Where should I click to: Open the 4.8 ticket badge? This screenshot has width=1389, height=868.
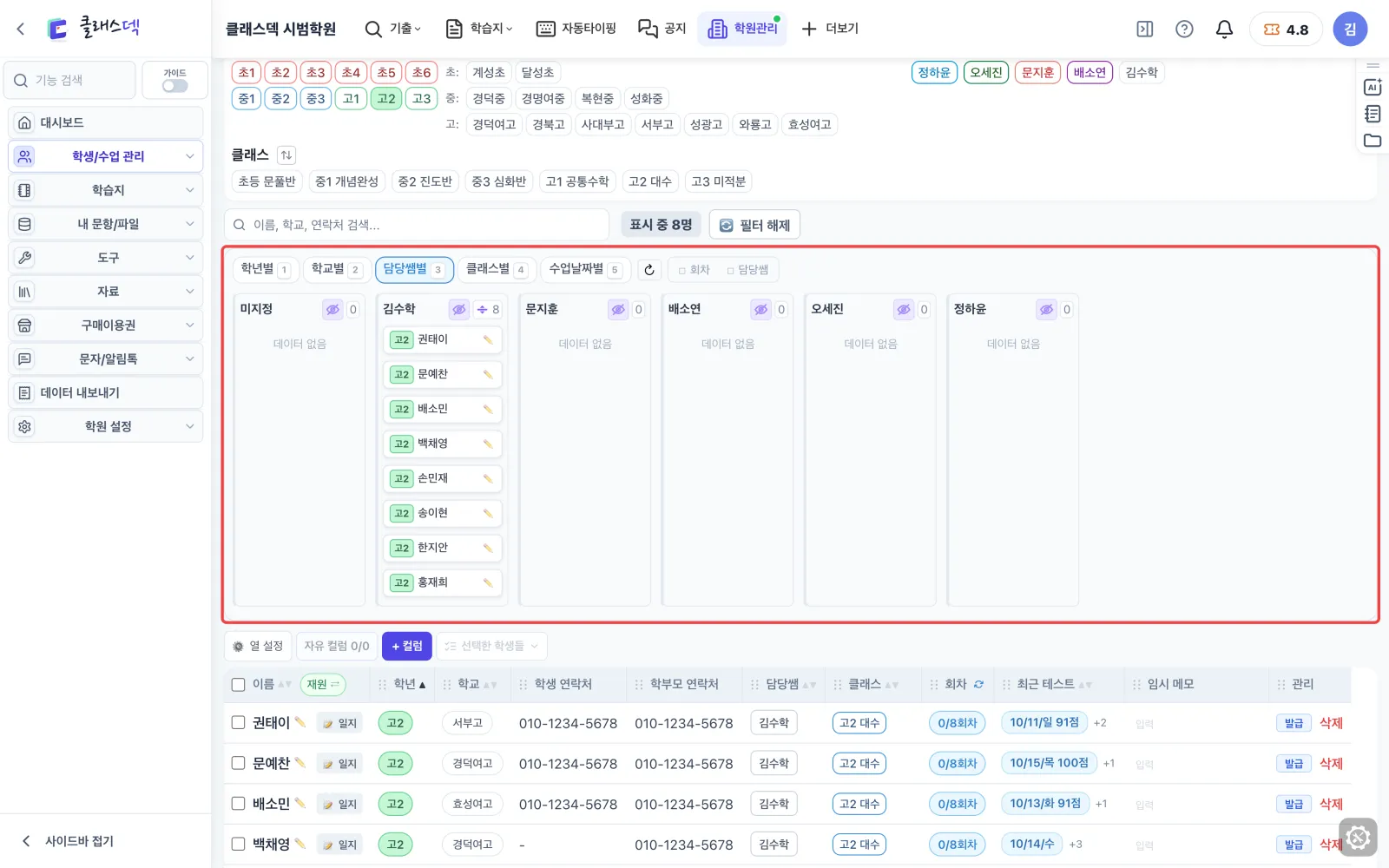(1286, 29)
